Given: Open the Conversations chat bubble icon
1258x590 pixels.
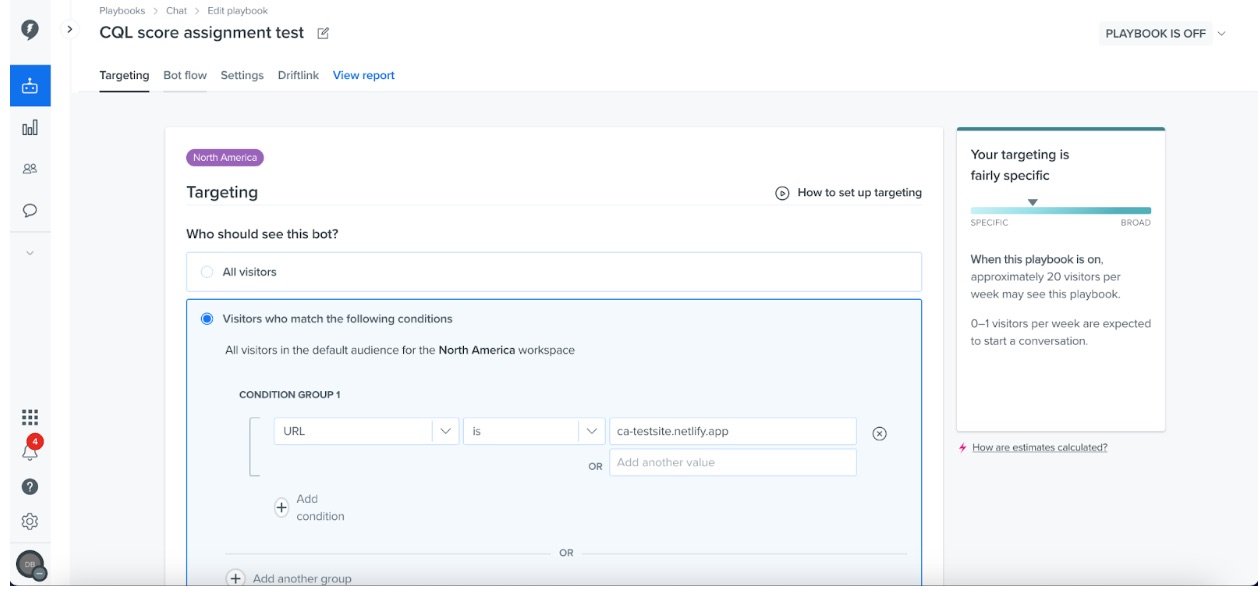Looking at the screenshot, I should [30, 211].
